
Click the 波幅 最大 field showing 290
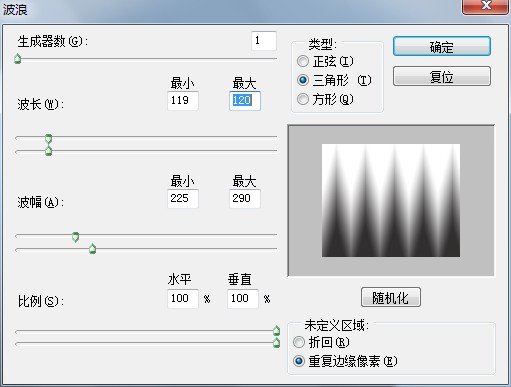click(x=245, y=199)
